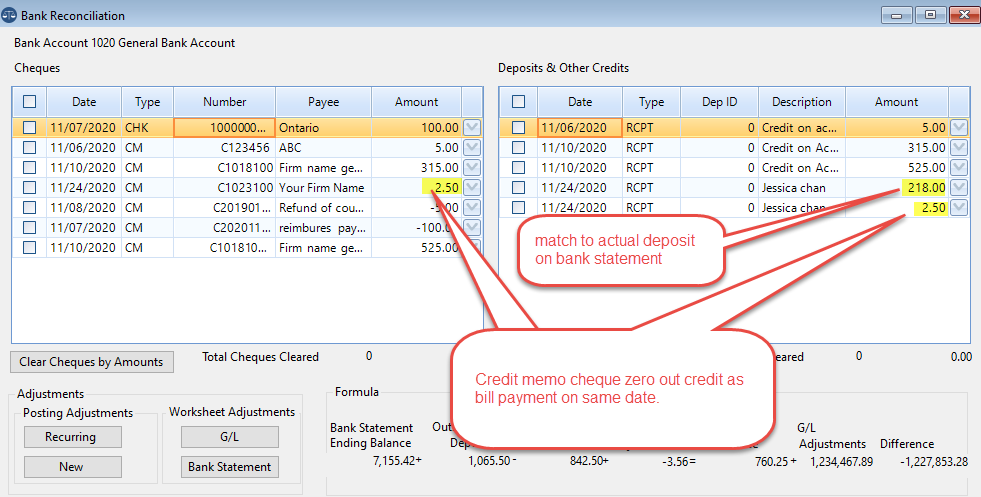This screenshot has width=981, height=497.
Task: Check the 525.00 RCPT deposit row
Action: click(519, 168)
